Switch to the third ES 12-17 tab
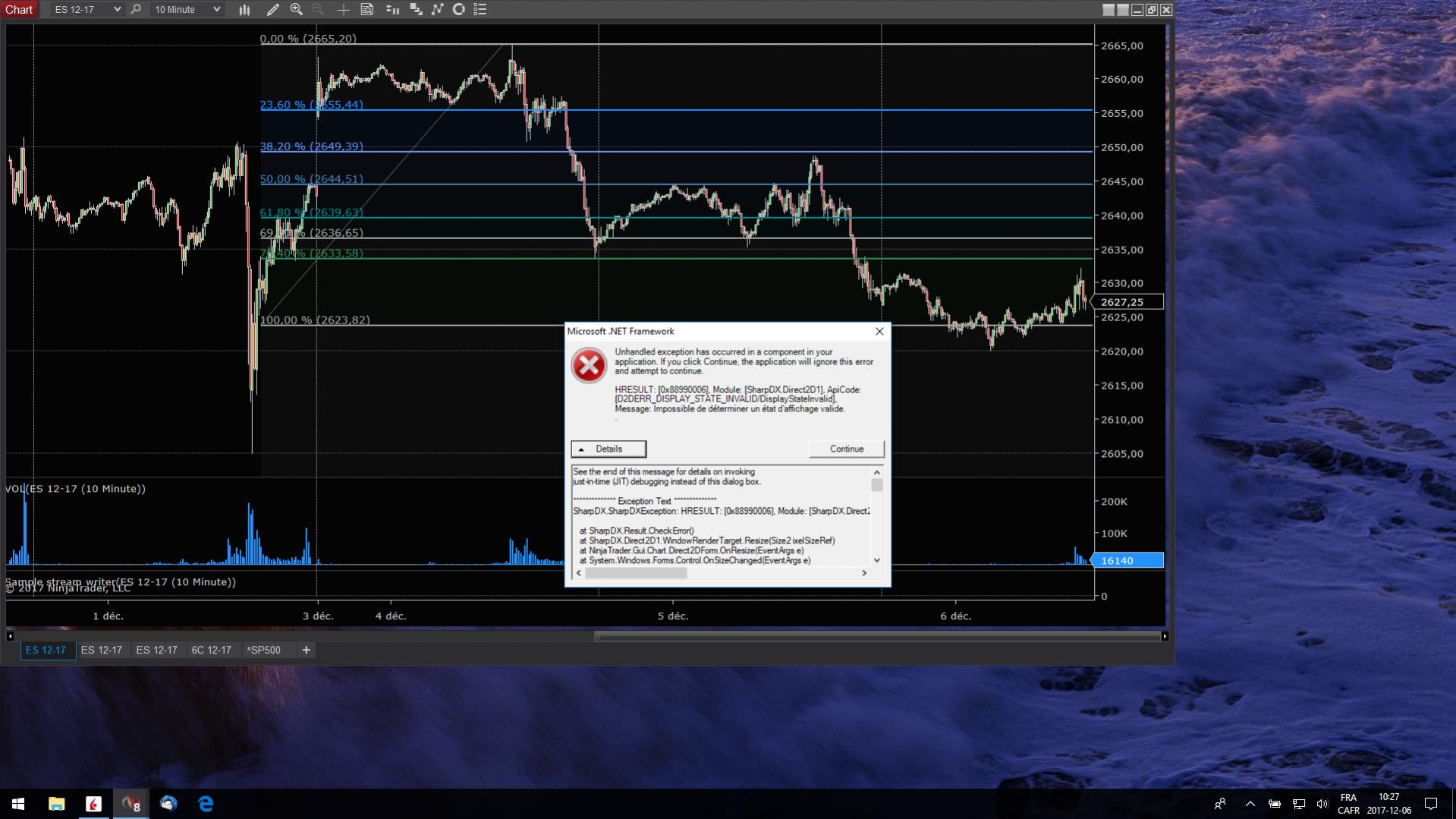 tap(157, 650)
